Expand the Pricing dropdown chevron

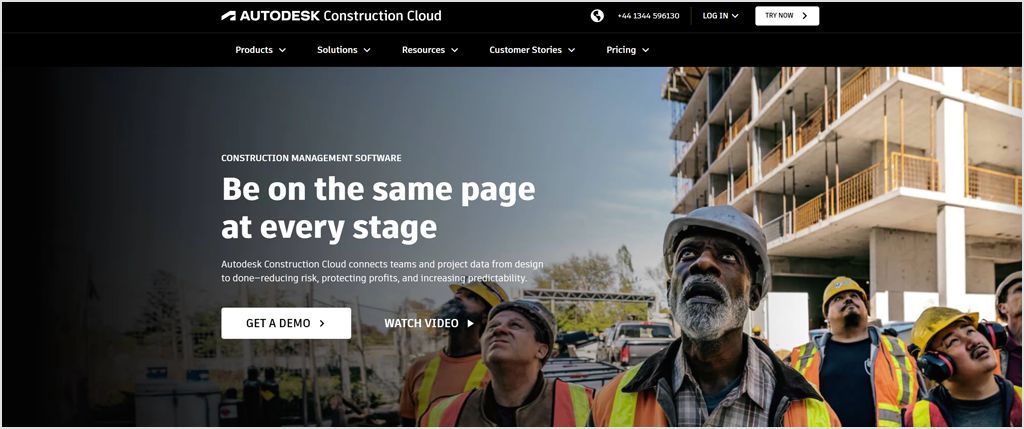point(645,50)
